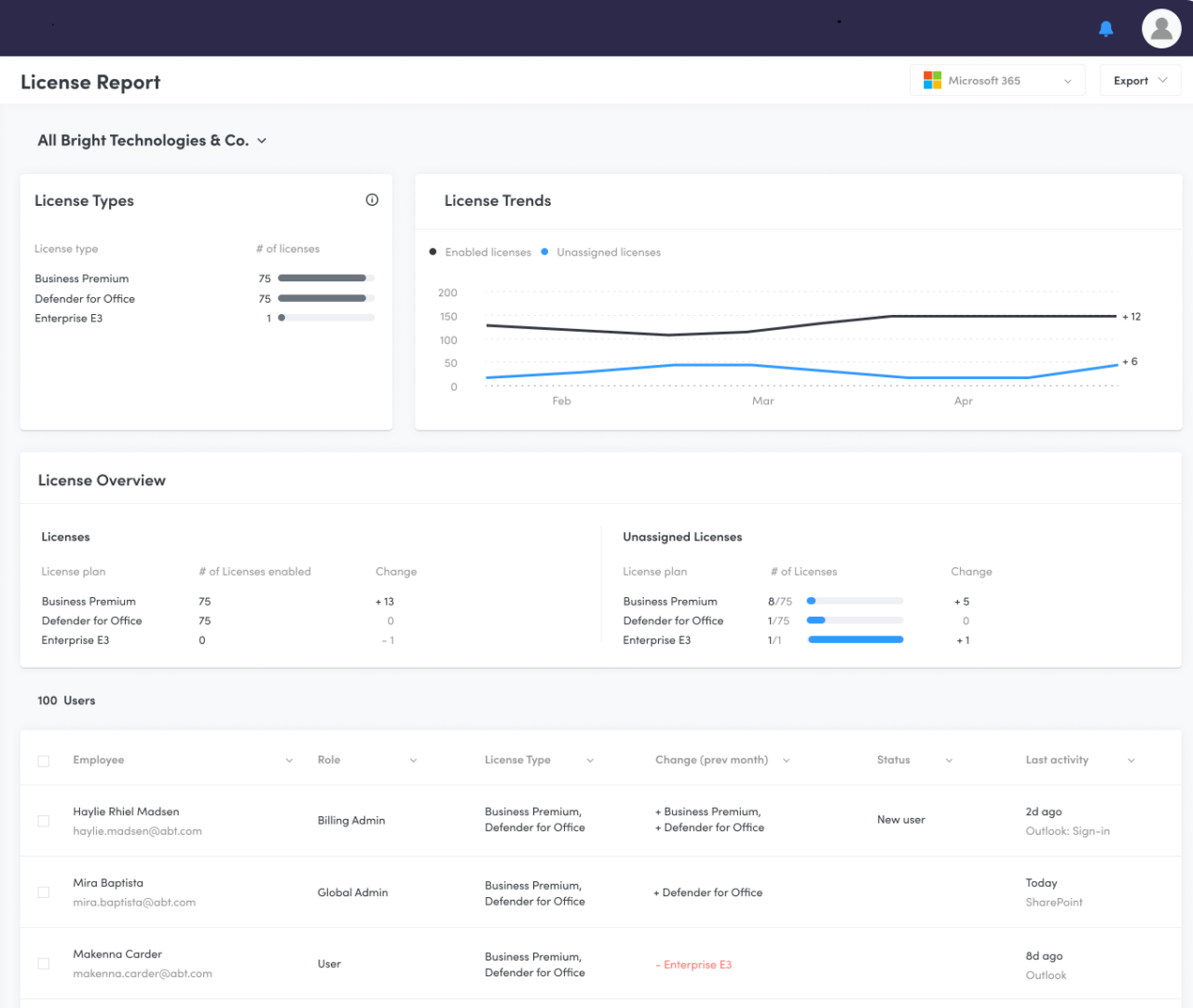
Task: Click the Enterprise E3 unassigned licenses progress bar
Action: click(x=856, y=639)
